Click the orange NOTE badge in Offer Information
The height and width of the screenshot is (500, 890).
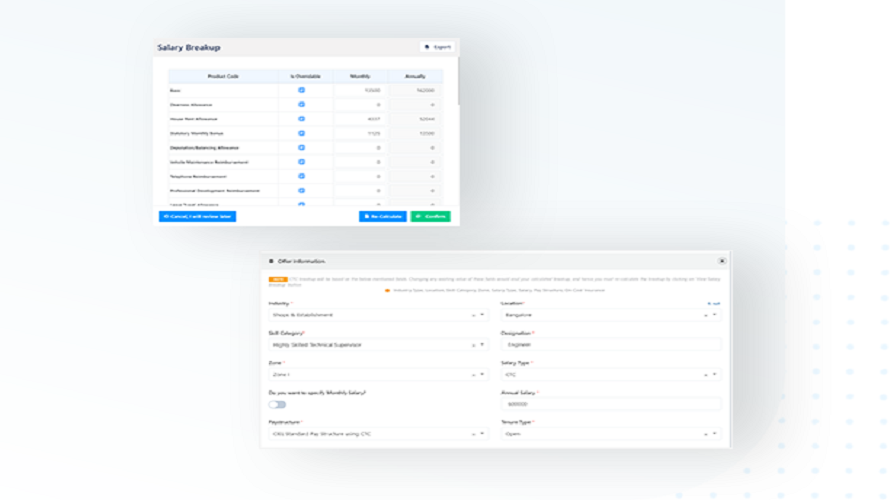tap(278, 279)
